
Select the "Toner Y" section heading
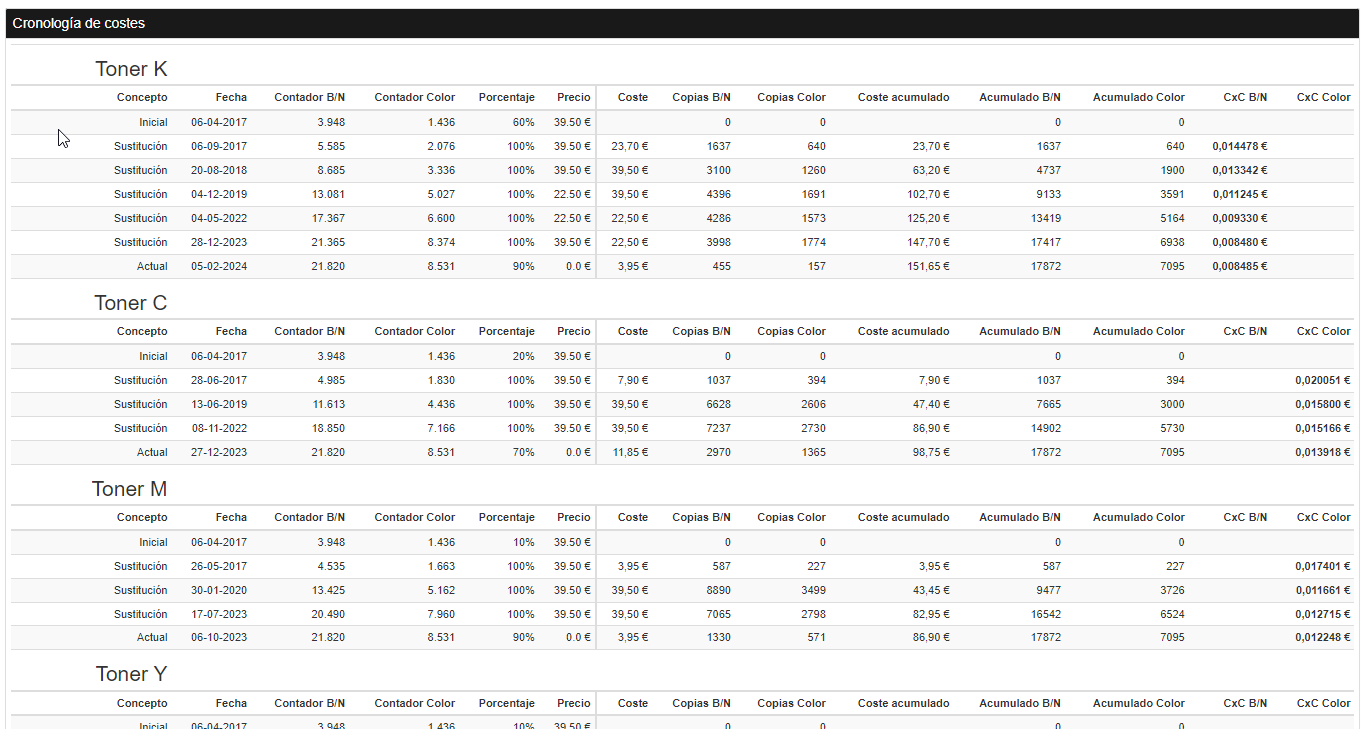coord(131,674)
